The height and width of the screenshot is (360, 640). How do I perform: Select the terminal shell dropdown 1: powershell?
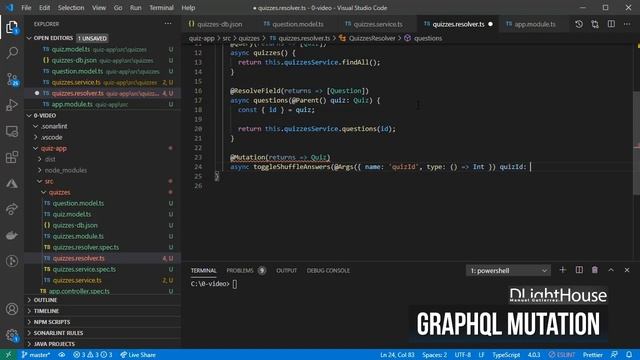click(x=508, y=271)
